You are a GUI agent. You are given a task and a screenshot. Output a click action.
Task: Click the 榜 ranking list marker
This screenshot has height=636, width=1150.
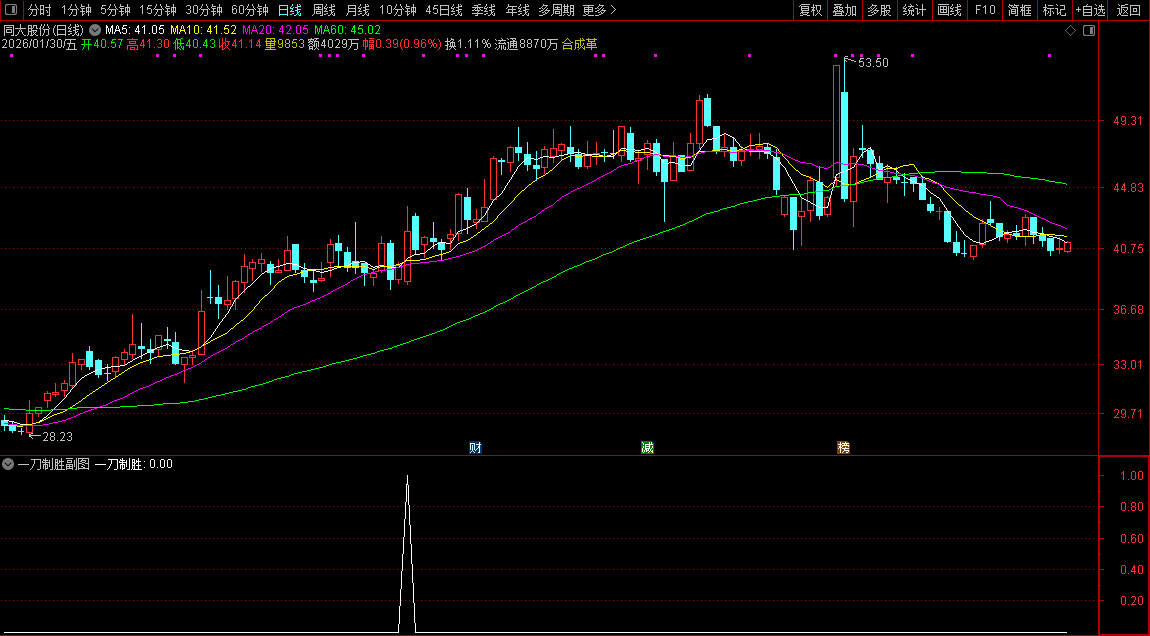[x=843, y=447]
